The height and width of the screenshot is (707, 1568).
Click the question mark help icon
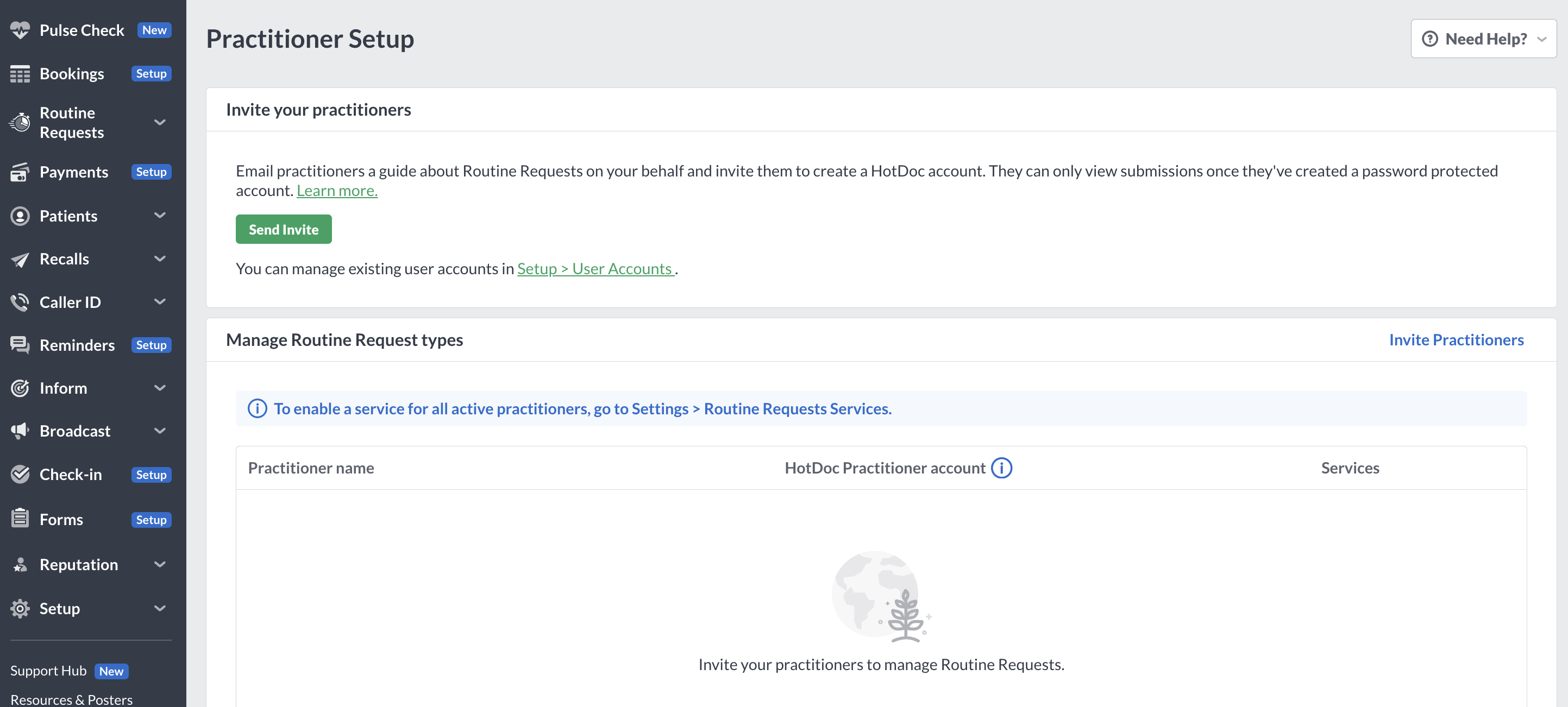(x=1430, y=39)
